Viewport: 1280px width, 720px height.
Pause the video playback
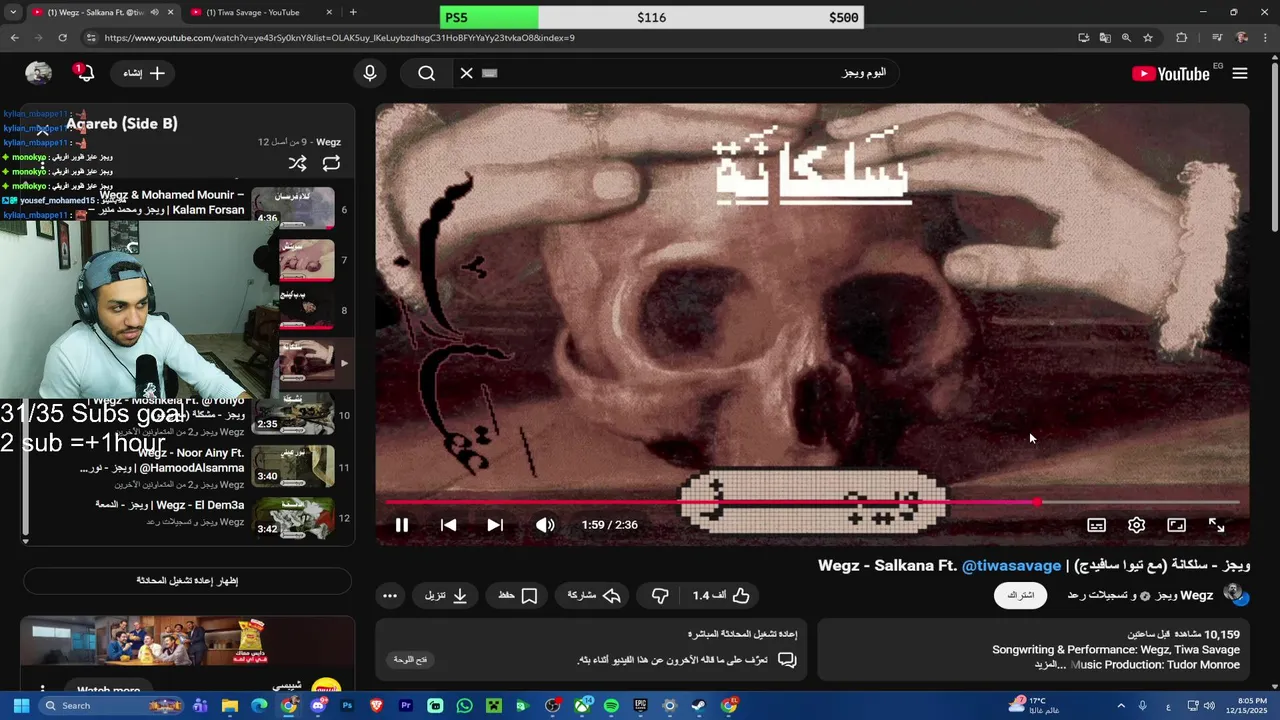(x=401, y=525)
